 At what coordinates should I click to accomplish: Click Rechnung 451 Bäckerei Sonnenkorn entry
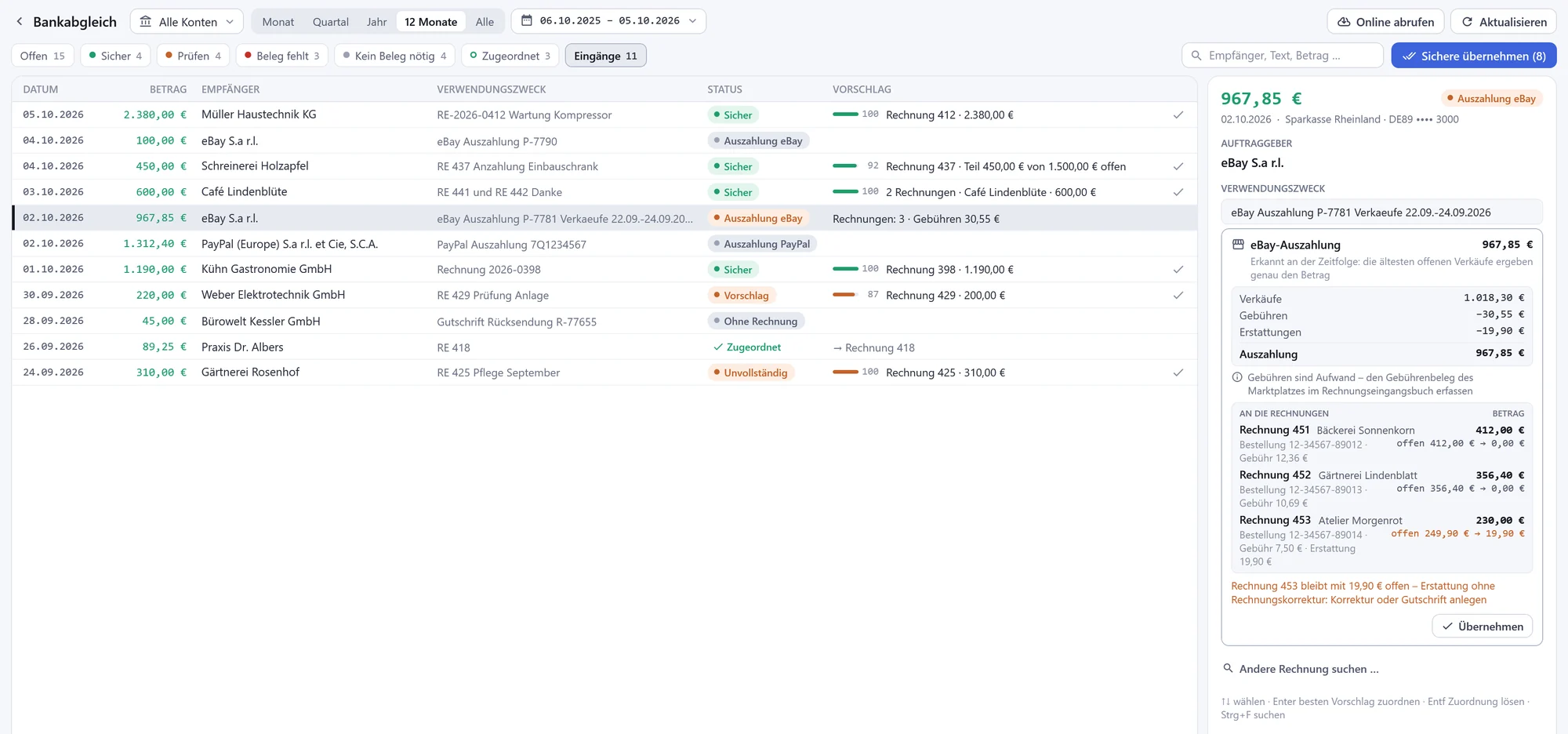1381,444
